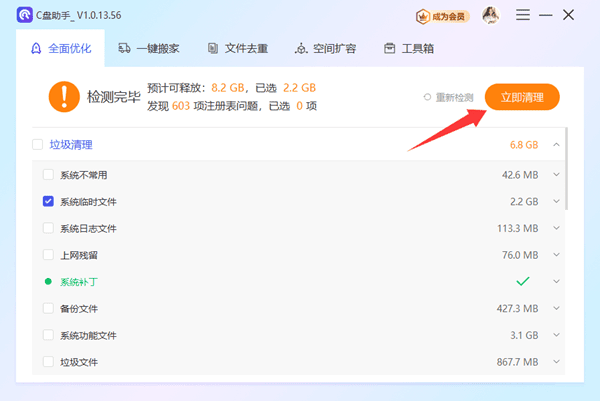Open the hamburger main menu icon

pos(522,15)
